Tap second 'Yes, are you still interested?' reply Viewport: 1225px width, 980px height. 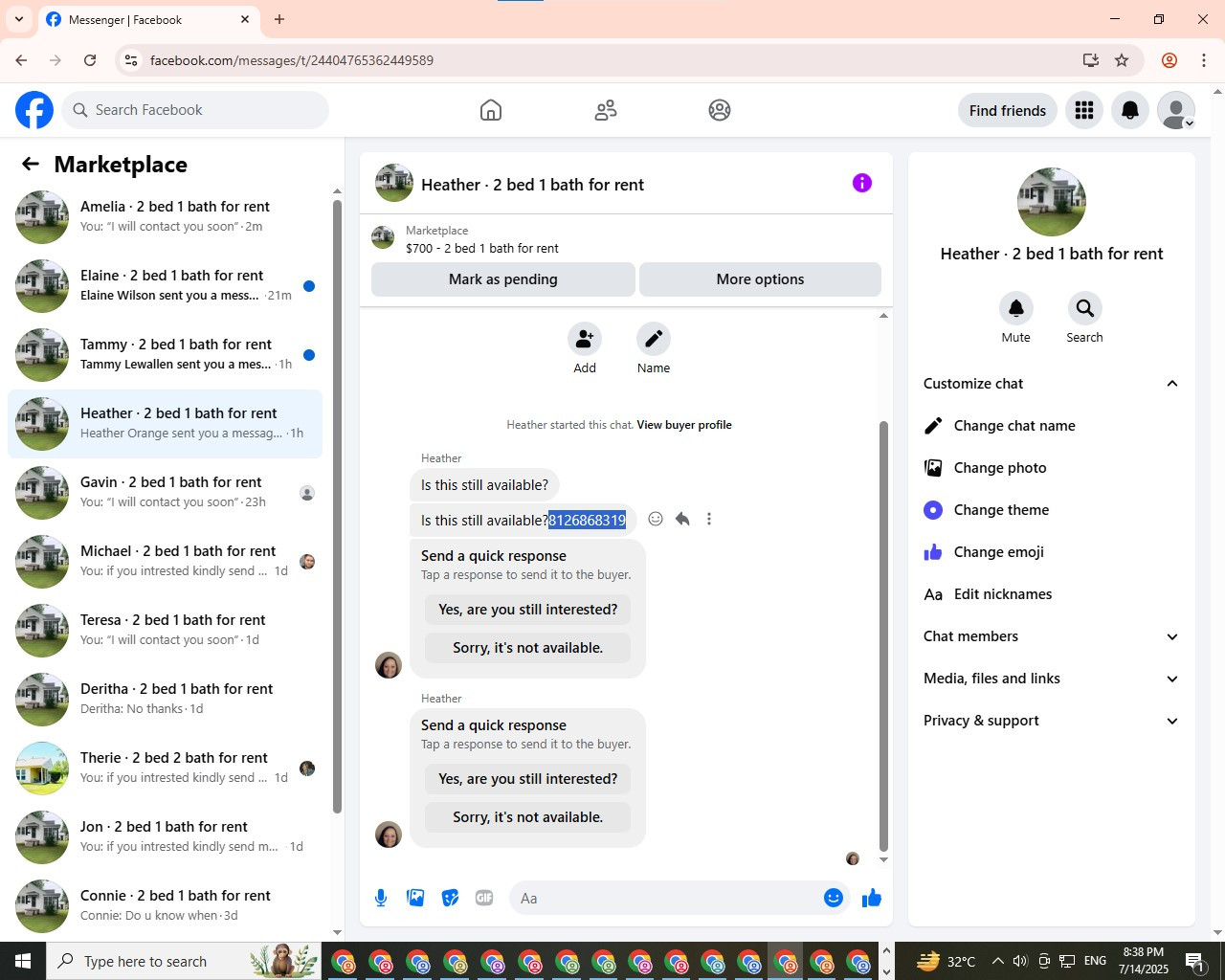[x=528, y=779]
